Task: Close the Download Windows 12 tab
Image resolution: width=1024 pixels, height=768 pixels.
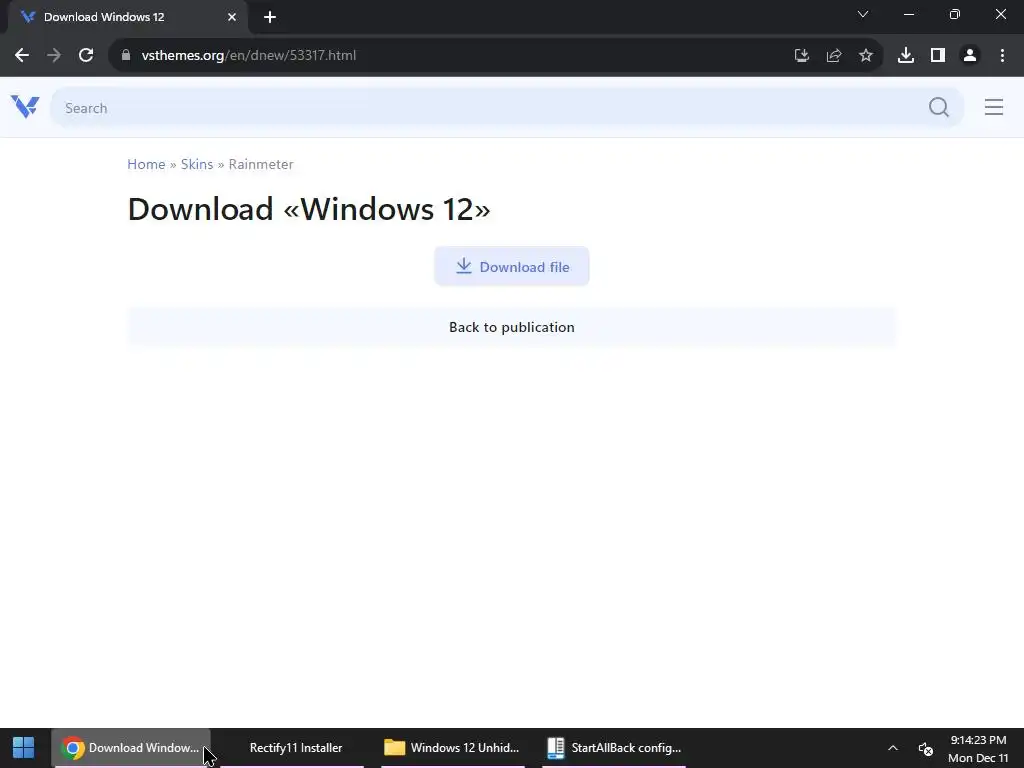Action: point(232,17)
